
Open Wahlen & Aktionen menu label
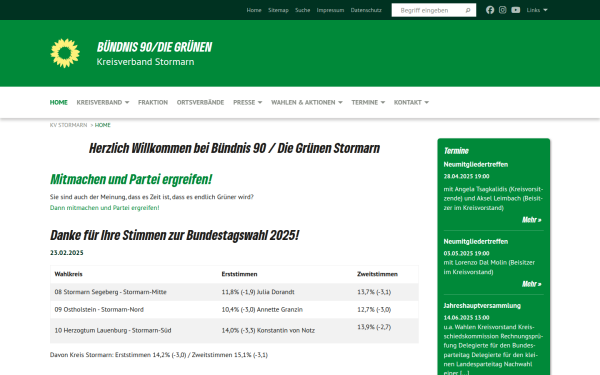pyautogui.click(x=303, y=103)
